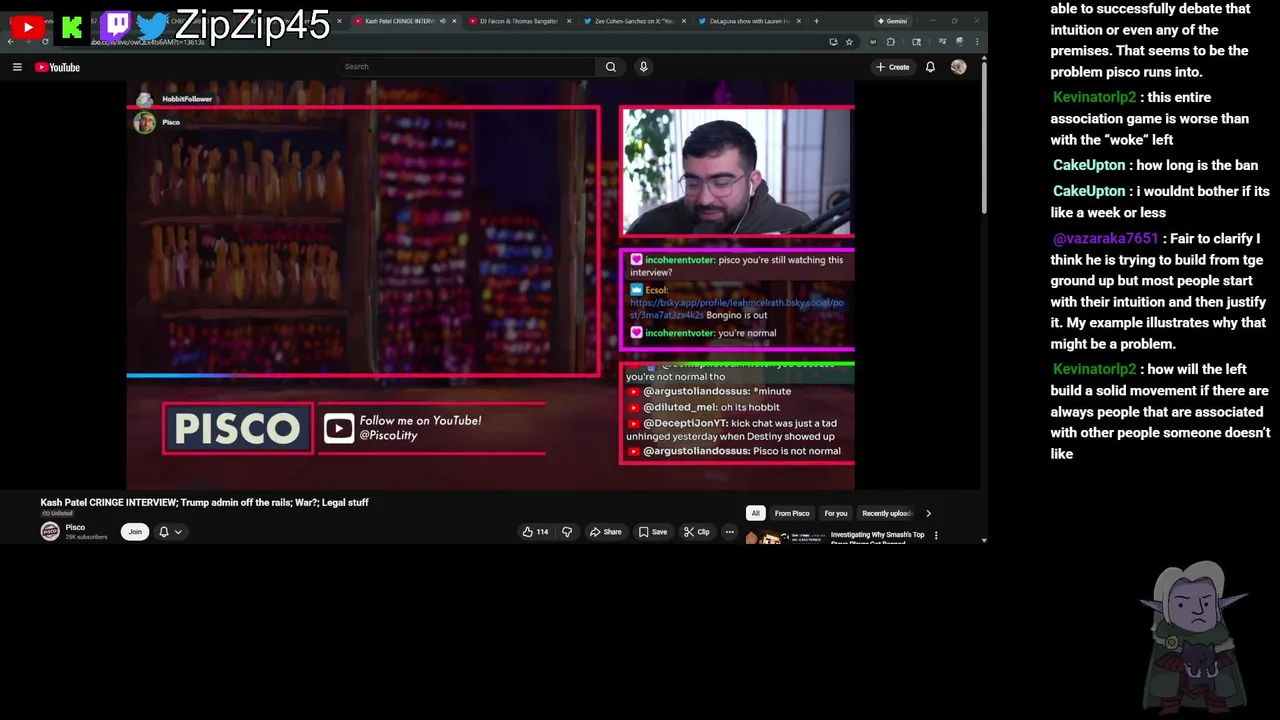The height and width of the screenshot is (720, 1280).
Task: Open the Pisco channel avatar
Action: tap(50, 532)
